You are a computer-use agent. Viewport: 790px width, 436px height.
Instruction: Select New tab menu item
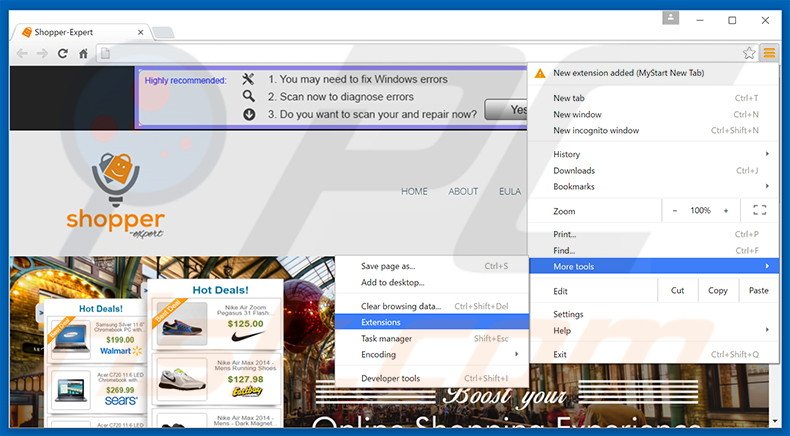point(653,98)
